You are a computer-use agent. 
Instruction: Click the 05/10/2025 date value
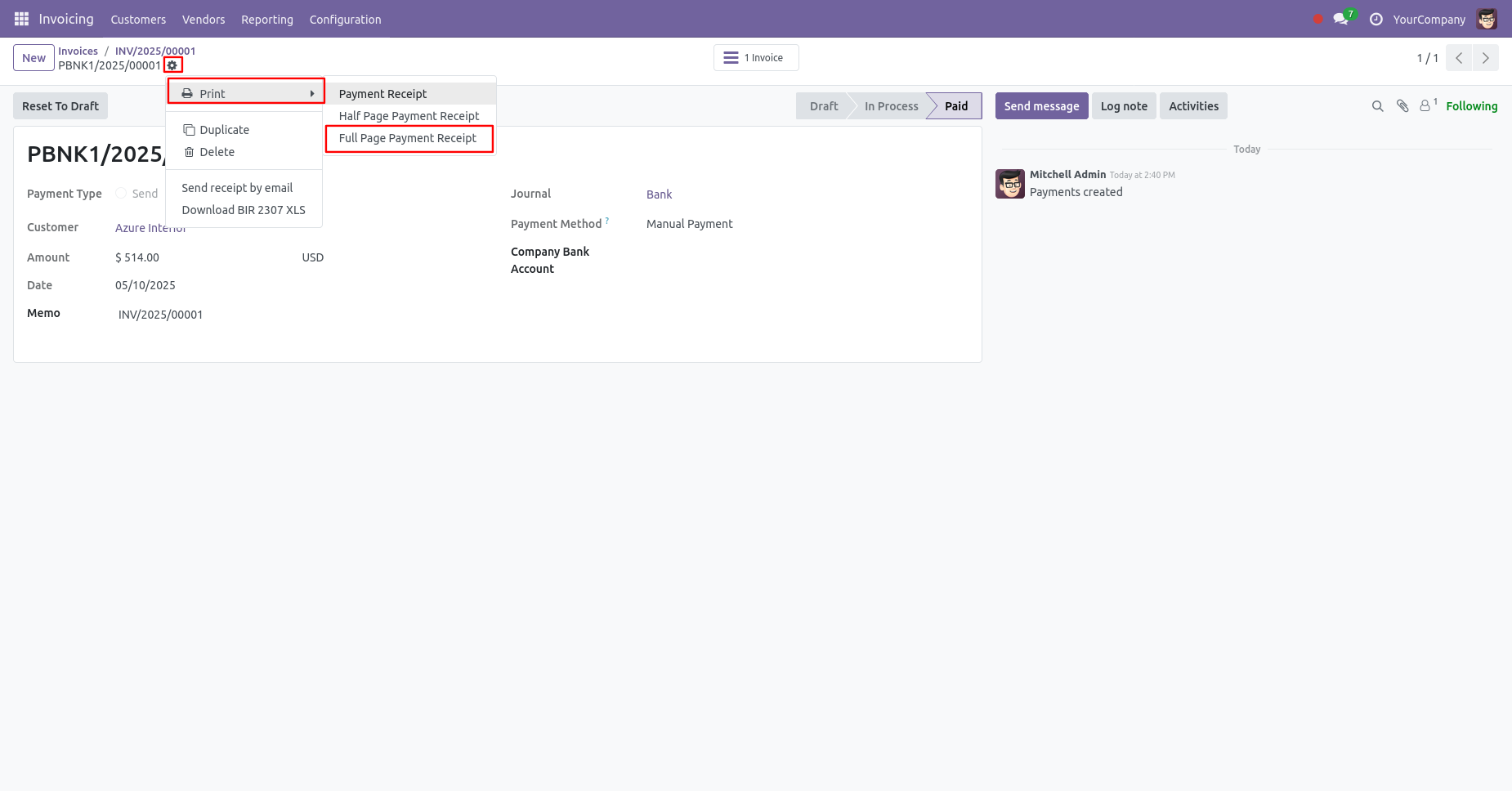click(x=145, y=285)
